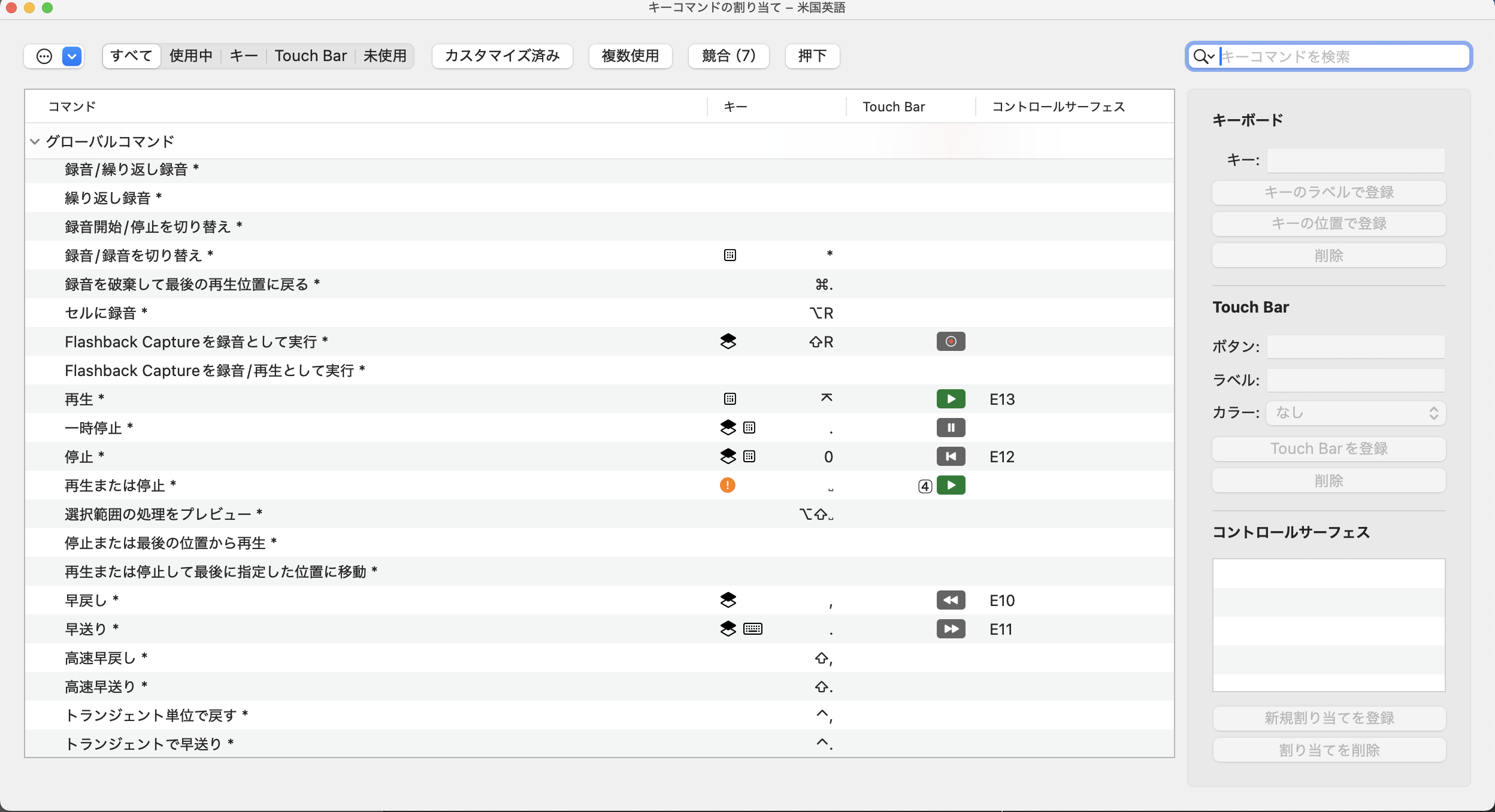This screenshot has width=1495, height=812.
Task: Click the layers icon in 停止 row
Action: (728, 456)
